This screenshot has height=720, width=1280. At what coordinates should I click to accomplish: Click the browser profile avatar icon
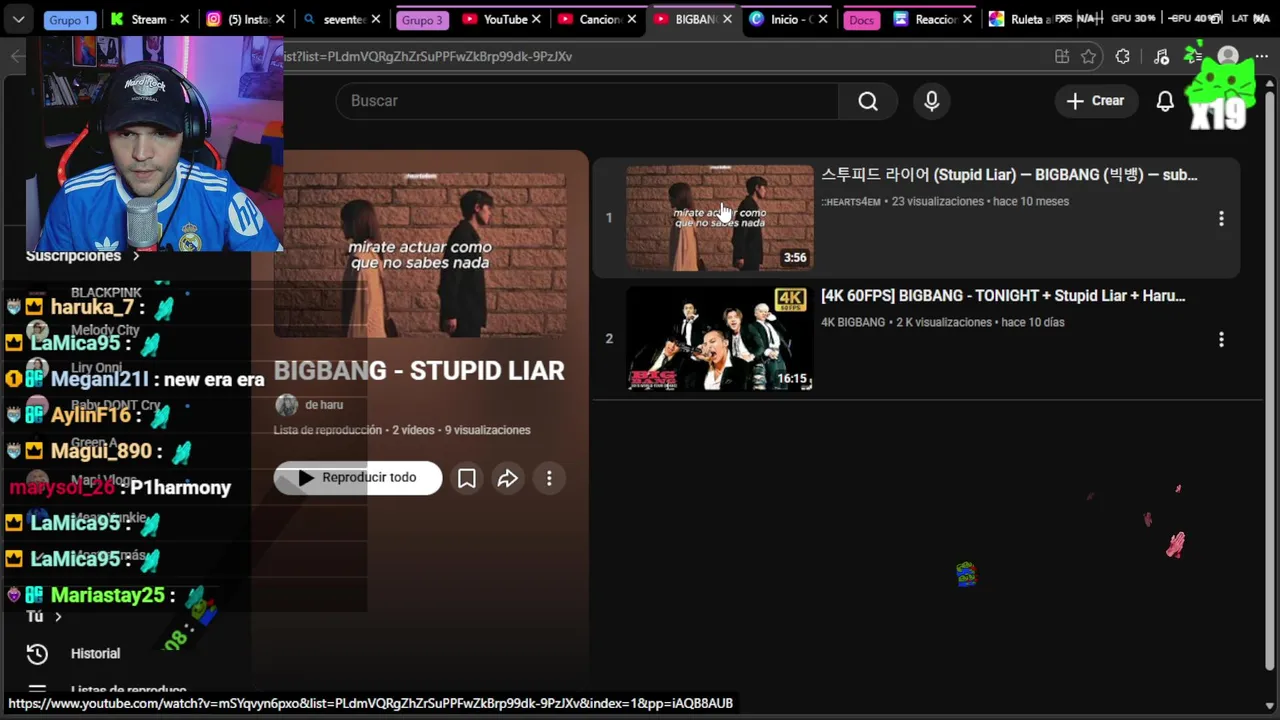point(1228,57)
